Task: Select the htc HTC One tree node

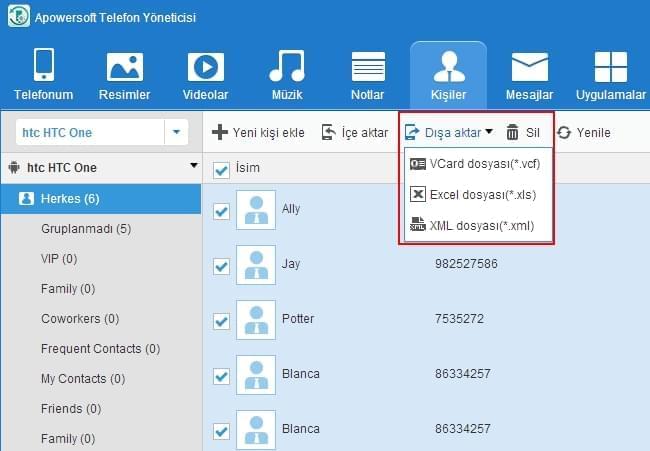Action: [x=62, y=167]
